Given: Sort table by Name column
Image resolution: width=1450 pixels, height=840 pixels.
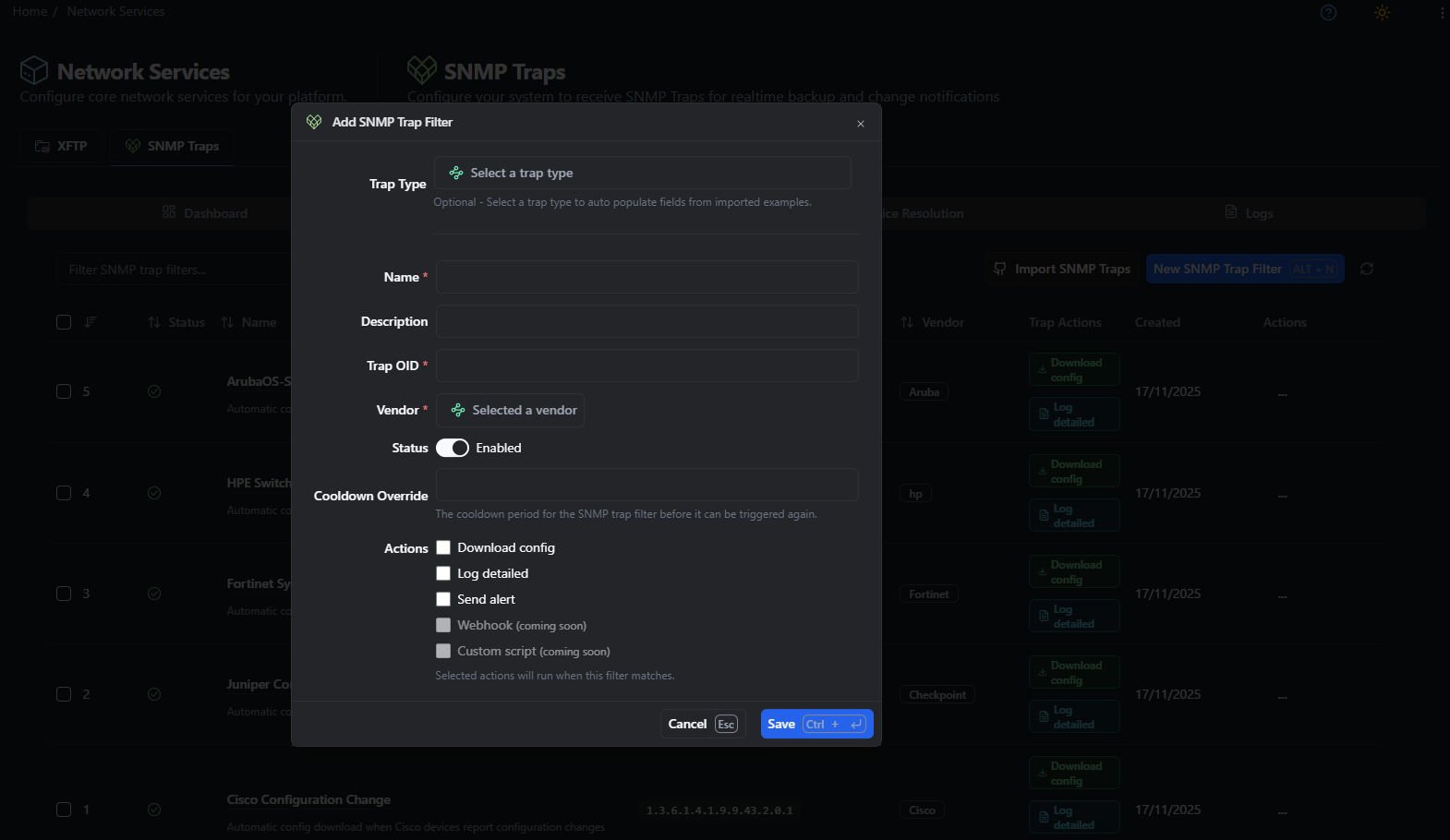Looking at the screenshot, I should [248, 322].
